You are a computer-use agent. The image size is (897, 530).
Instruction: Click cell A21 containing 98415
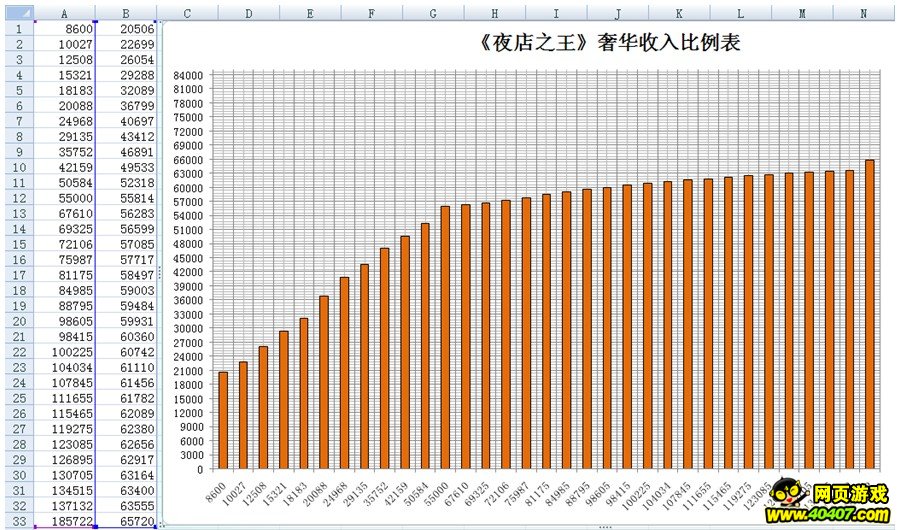pos(64,337)
